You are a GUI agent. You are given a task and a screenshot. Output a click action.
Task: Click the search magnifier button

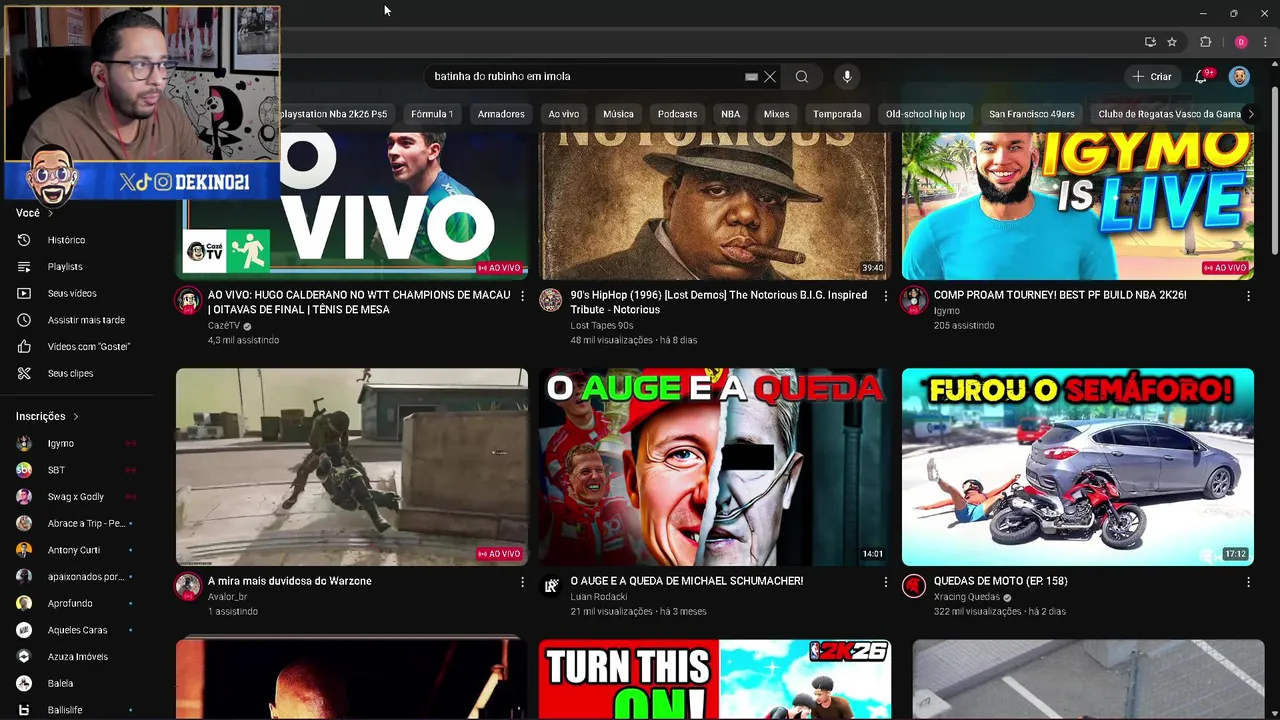[x=802, y=77]
